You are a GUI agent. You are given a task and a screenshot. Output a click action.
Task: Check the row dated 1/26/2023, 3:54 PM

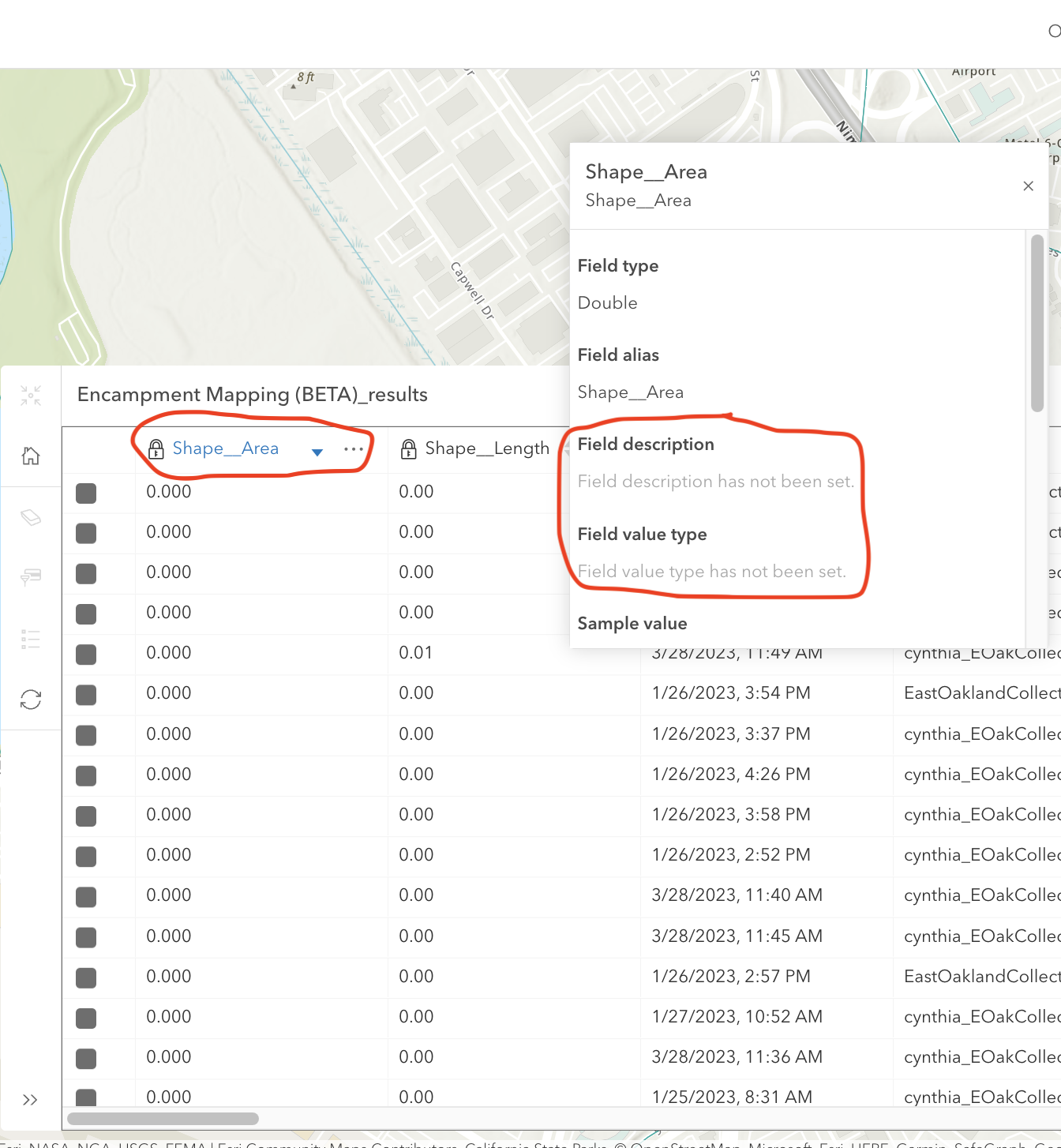[x=86, y=695]
